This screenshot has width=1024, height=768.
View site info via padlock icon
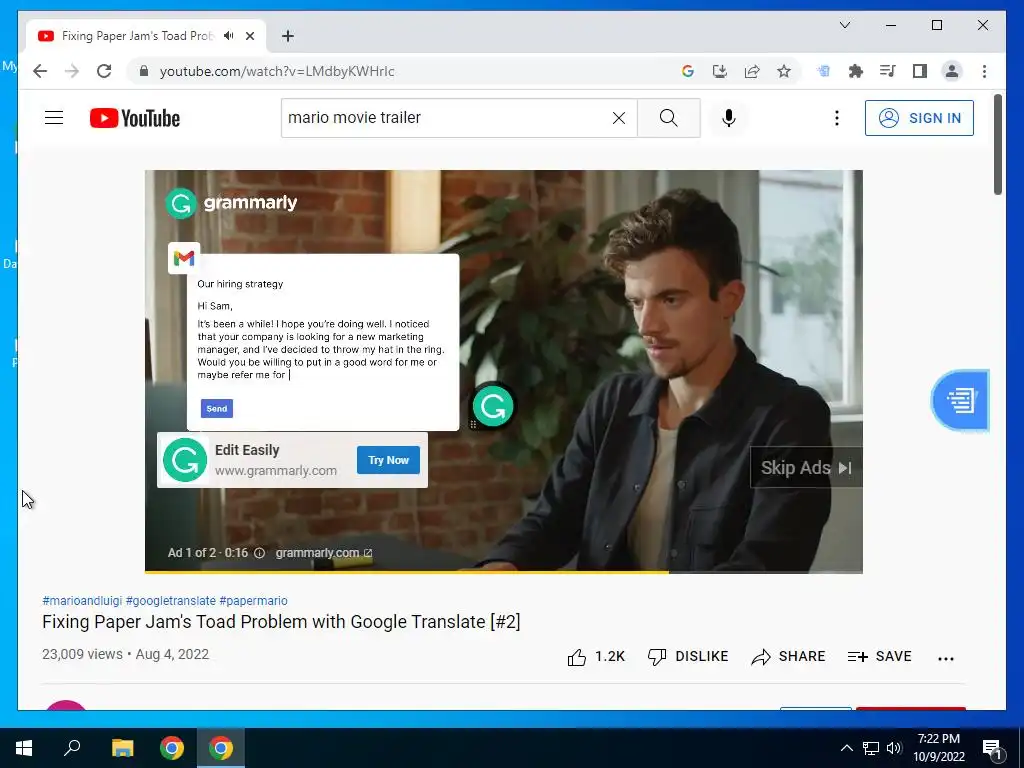point(144,71)
